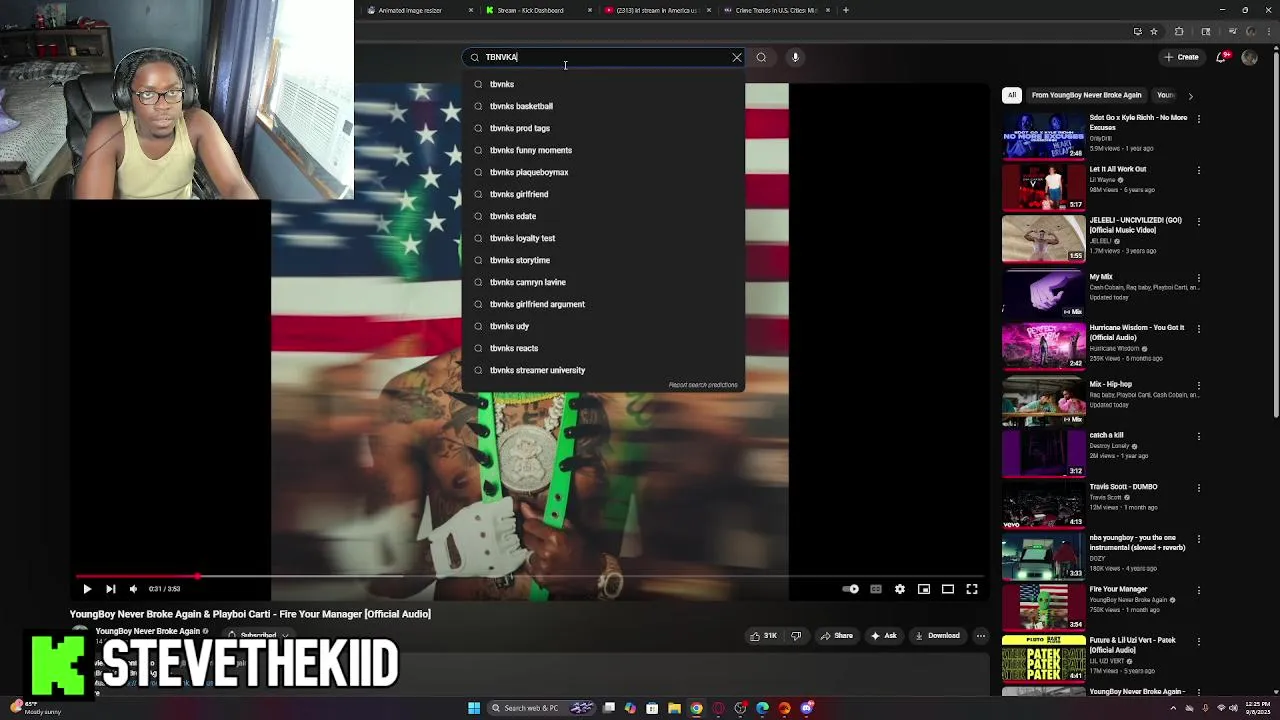This screenshot has width=1280, height=720.
Task: Click the Ask button
Action: pos(884,636)
